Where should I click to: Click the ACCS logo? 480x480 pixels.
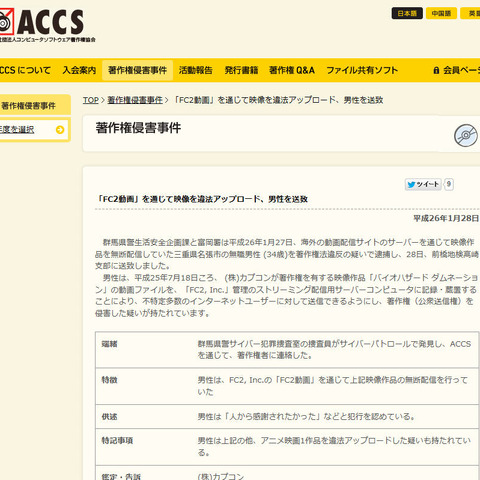click(x=47, y=25)
